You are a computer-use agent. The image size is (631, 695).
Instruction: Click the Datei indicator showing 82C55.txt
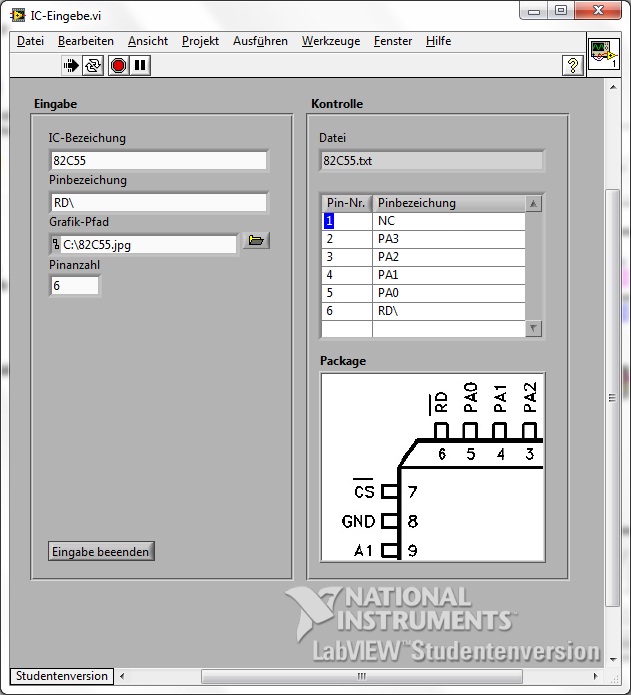[432, 160]
